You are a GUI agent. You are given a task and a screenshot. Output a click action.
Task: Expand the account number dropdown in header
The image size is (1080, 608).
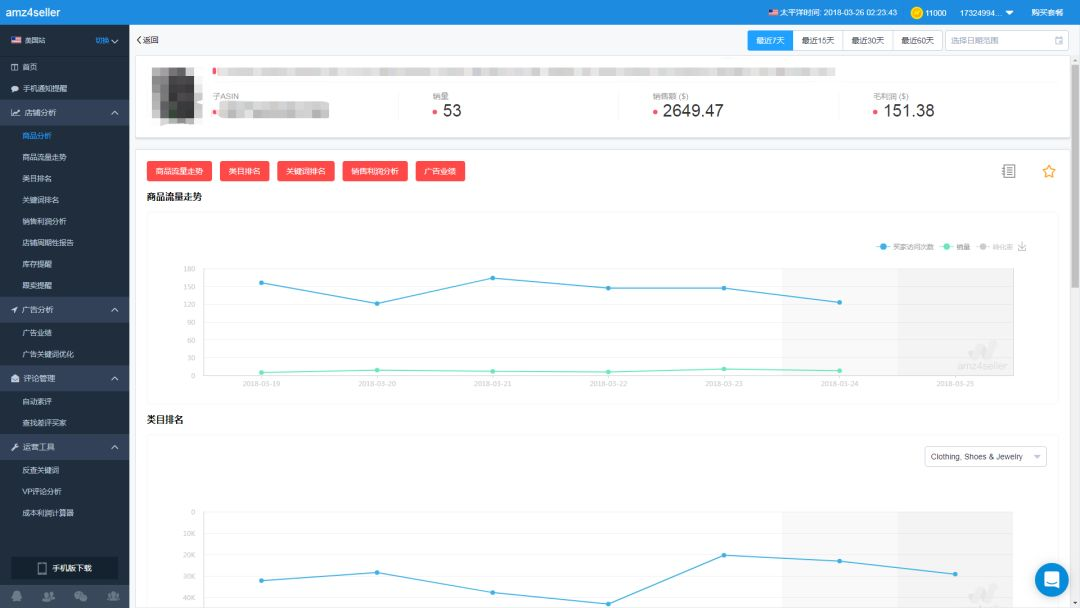point(986,13)
